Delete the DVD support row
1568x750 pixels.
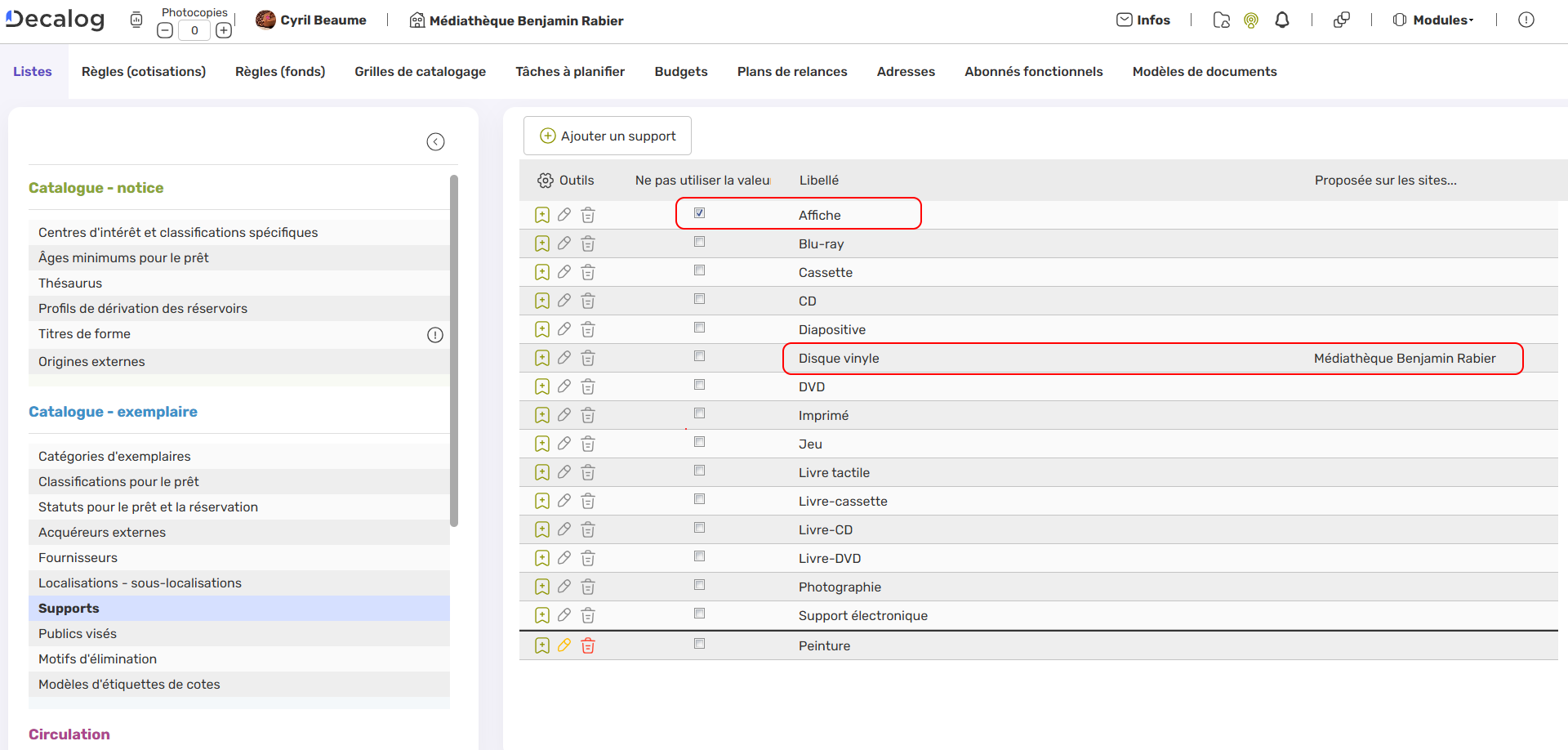(x=588, y=386)
